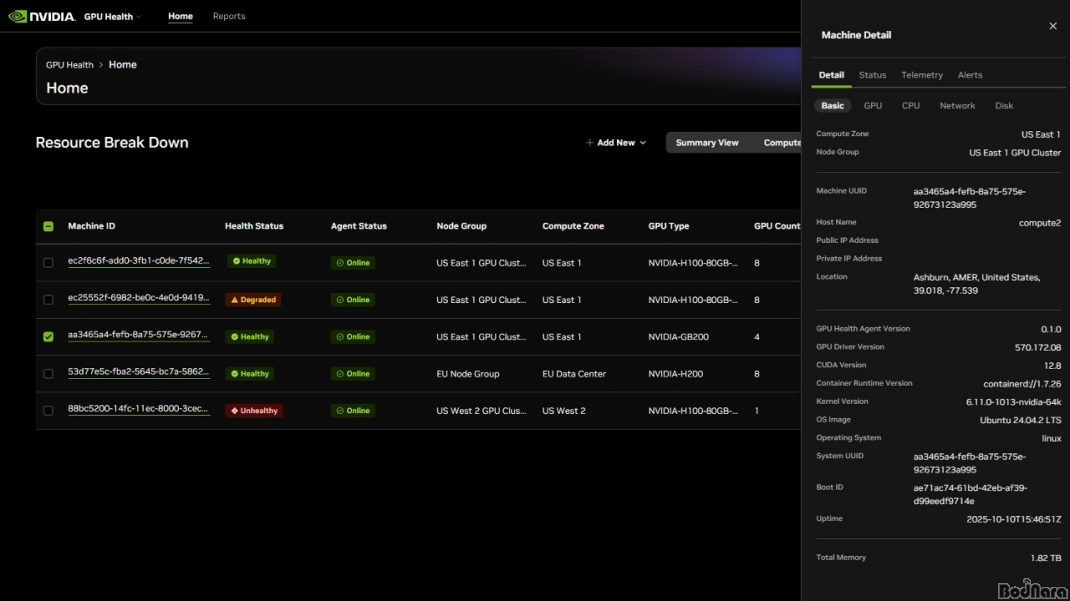Select the Network sub-tab
This screenshot has width=1070, height=601.
coord(956,106)
